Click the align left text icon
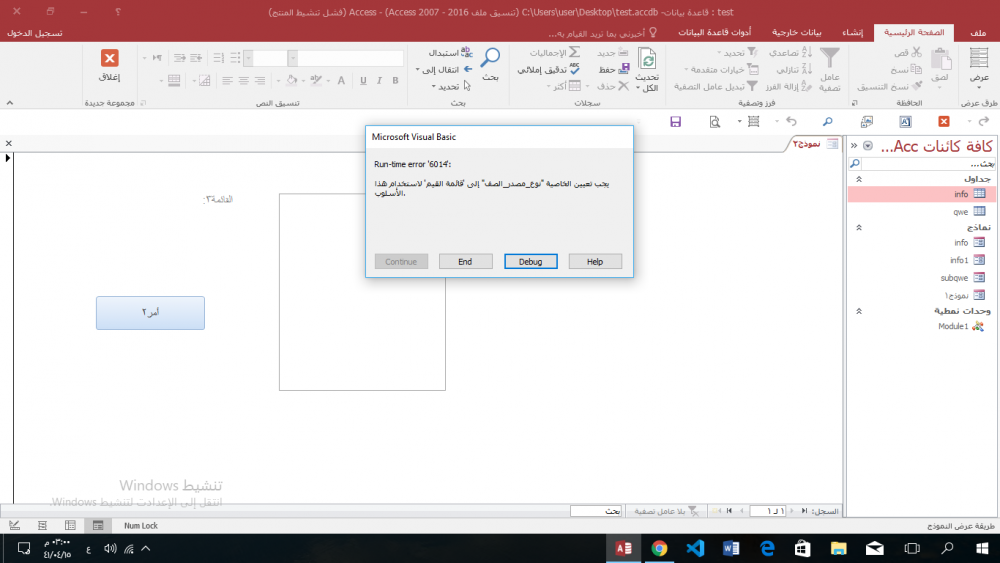Screen dimensions: 1000x563 227,80
